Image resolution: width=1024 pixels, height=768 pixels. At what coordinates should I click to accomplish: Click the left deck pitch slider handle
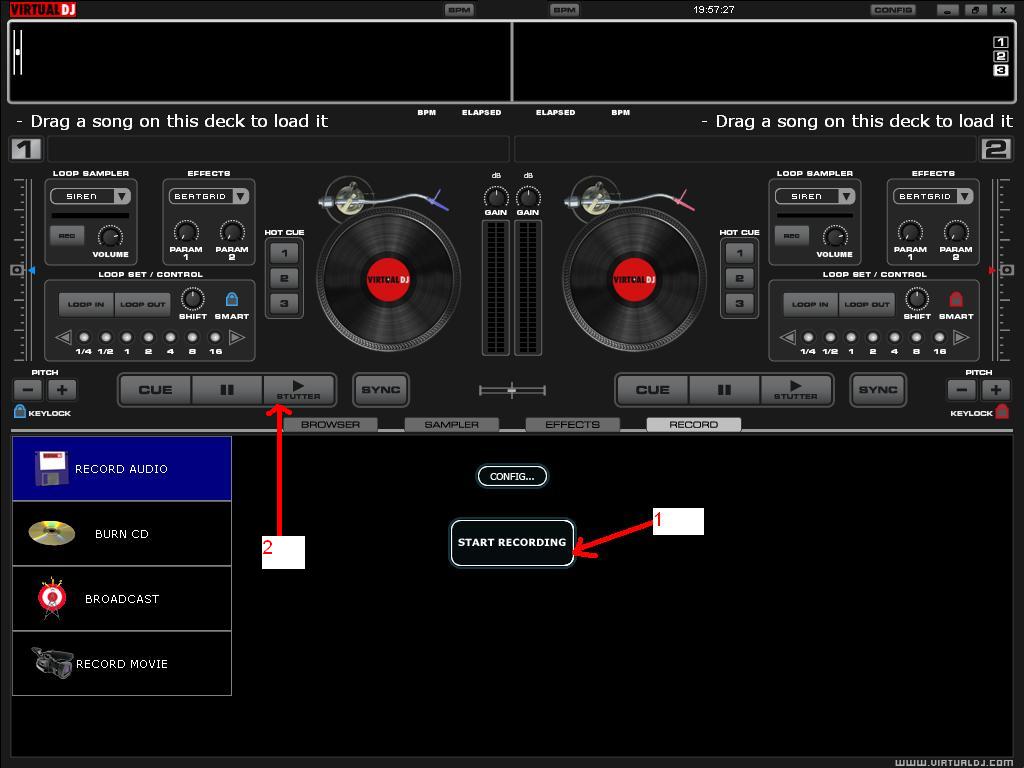pos(17,270)
